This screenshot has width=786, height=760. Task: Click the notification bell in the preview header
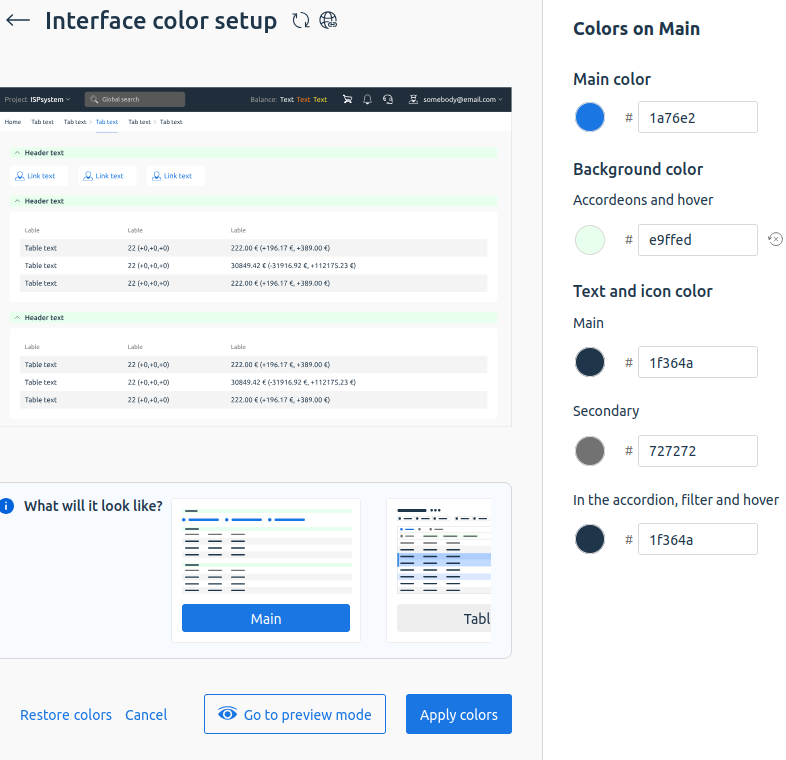point(367,100)
